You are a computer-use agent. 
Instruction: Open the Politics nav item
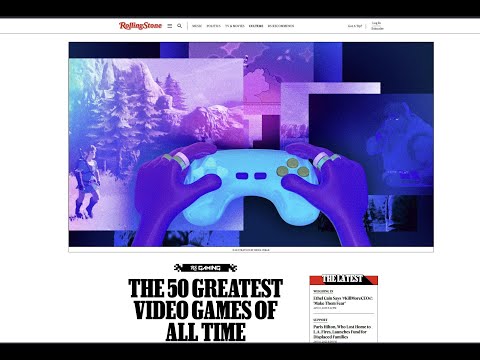point(213,26)
